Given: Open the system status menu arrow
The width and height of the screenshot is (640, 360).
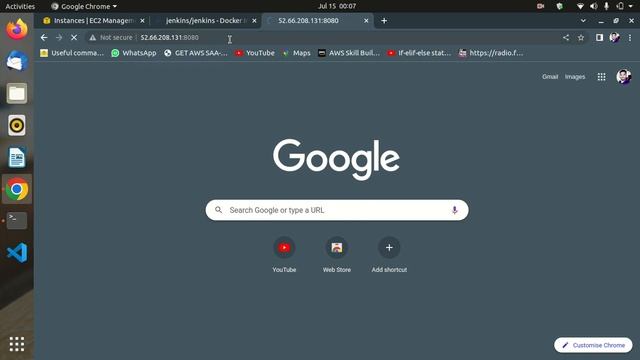Looking at the screenshot, I should (630, 6).
